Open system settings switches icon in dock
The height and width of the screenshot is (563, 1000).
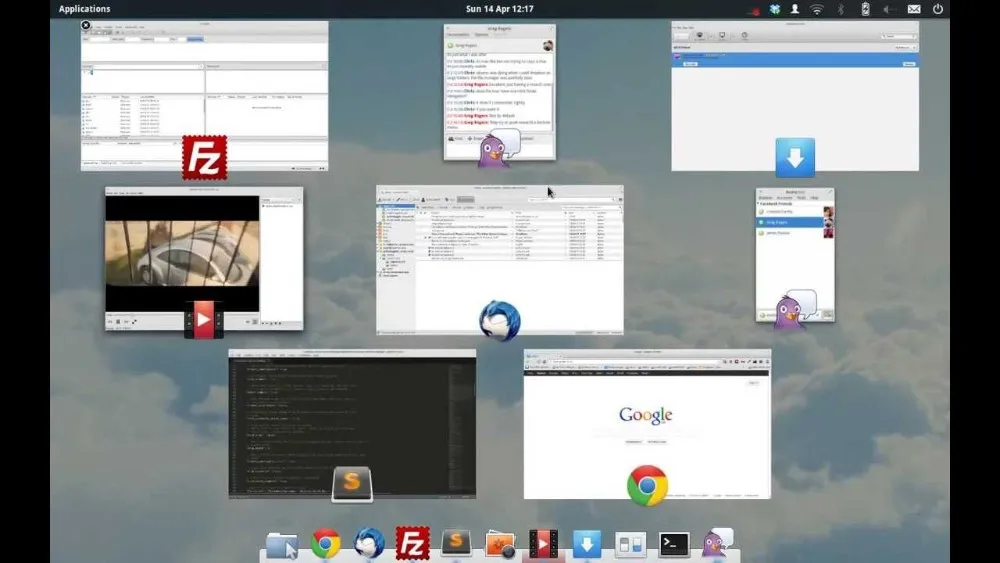point(630,545)
